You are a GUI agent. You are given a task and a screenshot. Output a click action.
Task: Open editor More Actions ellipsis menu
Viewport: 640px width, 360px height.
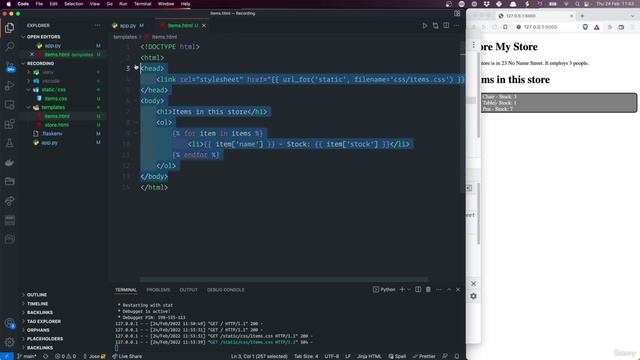457,26
